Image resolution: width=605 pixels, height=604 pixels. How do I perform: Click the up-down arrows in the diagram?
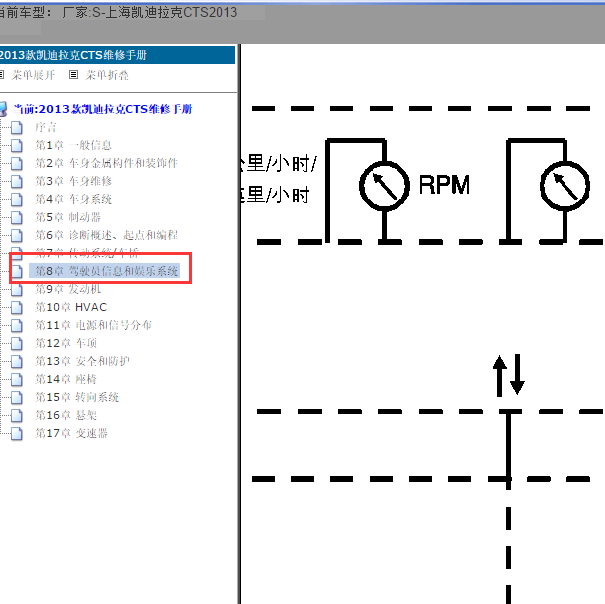(x=509, y=375)
